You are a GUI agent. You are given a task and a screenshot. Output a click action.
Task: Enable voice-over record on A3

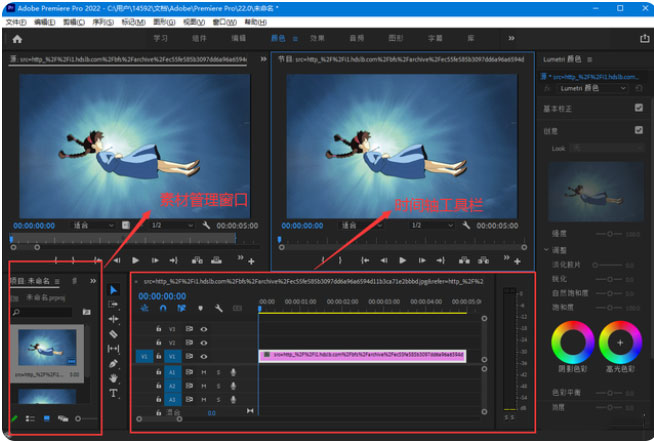pos(233,399)
